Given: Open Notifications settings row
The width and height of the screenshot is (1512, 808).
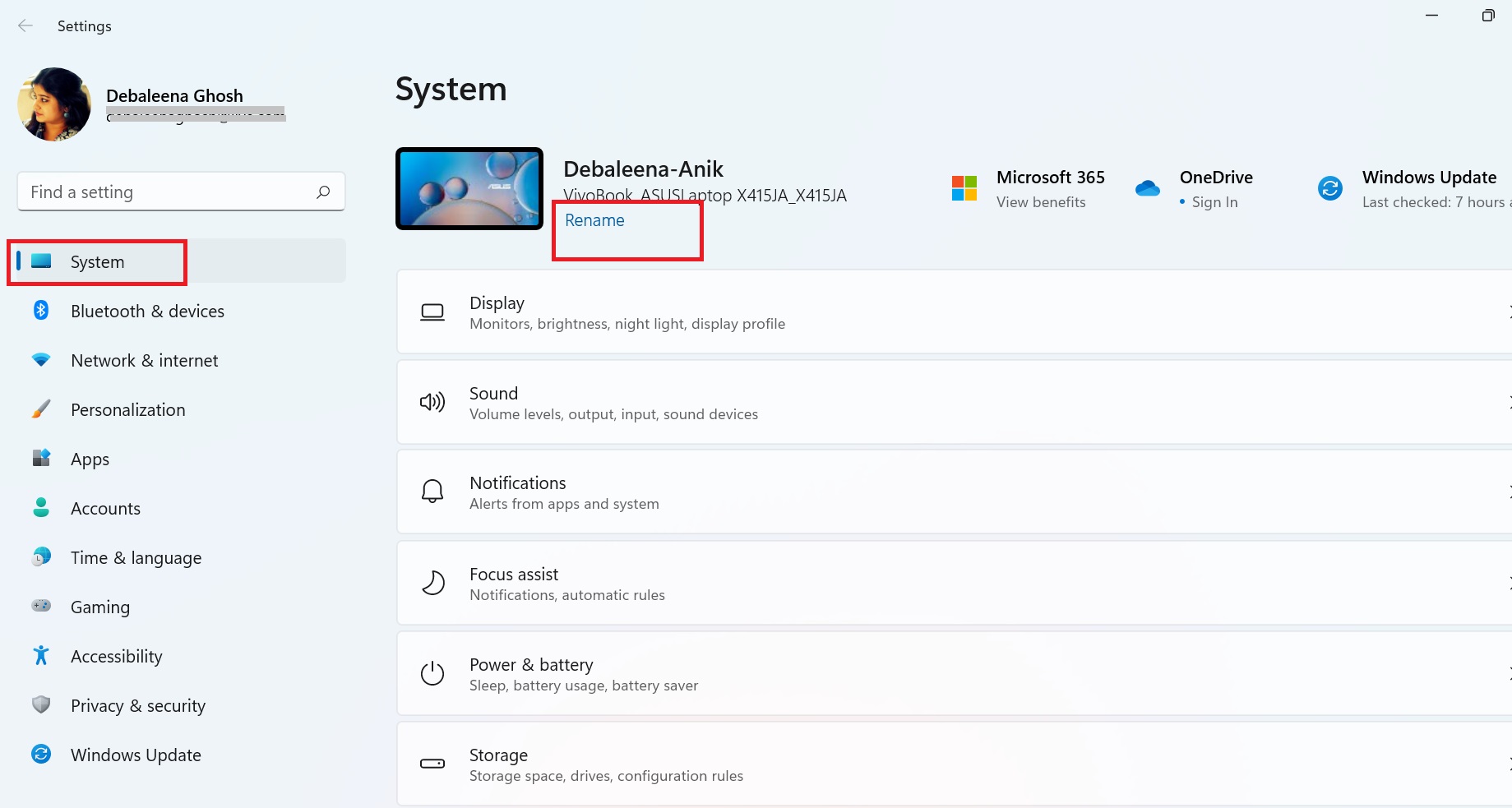Looking at the screenshot, I should click(954, 492).
